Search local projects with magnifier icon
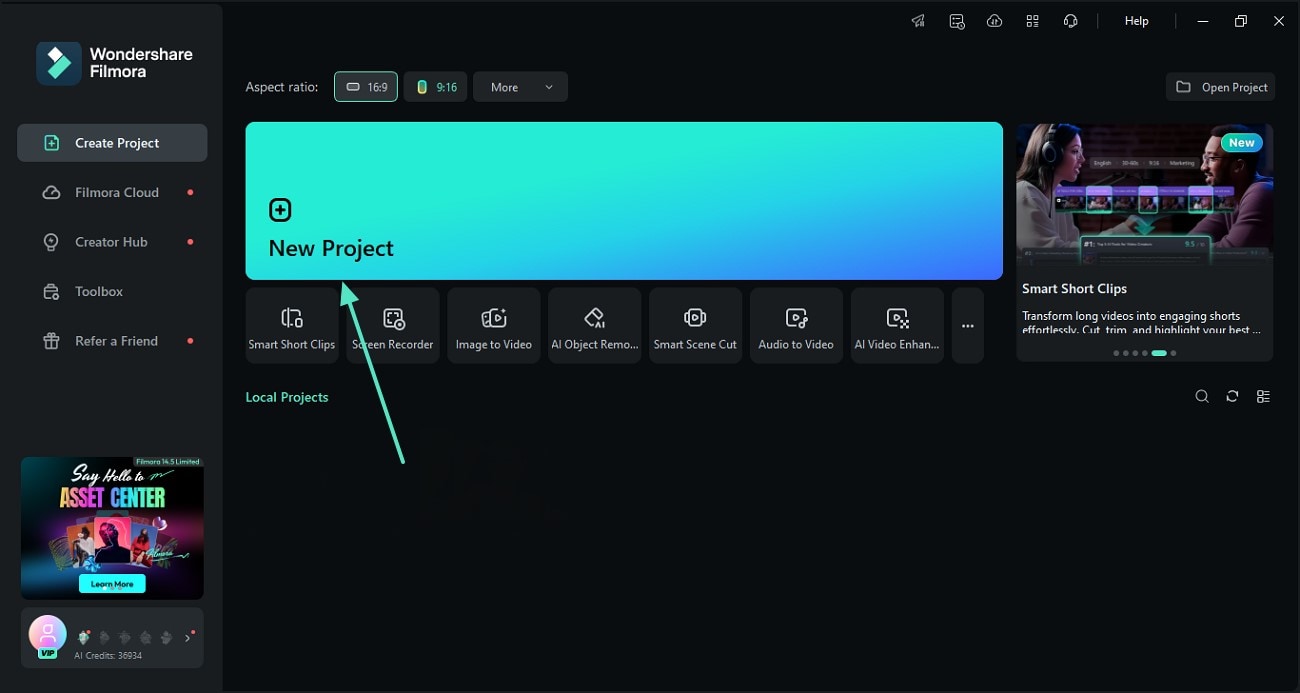Screen dimensions: 1300x693 tap(1202, 397)
